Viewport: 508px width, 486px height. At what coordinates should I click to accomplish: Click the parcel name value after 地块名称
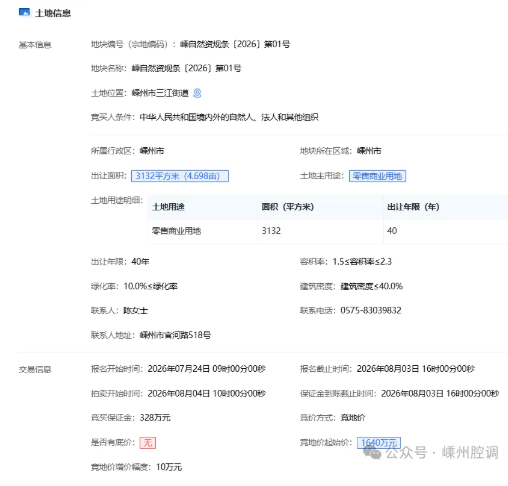(x=187, y=68)
